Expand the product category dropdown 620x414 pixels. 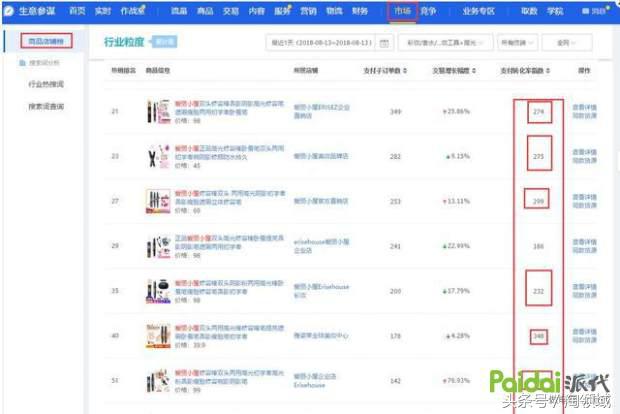click(x=445, y=43)
